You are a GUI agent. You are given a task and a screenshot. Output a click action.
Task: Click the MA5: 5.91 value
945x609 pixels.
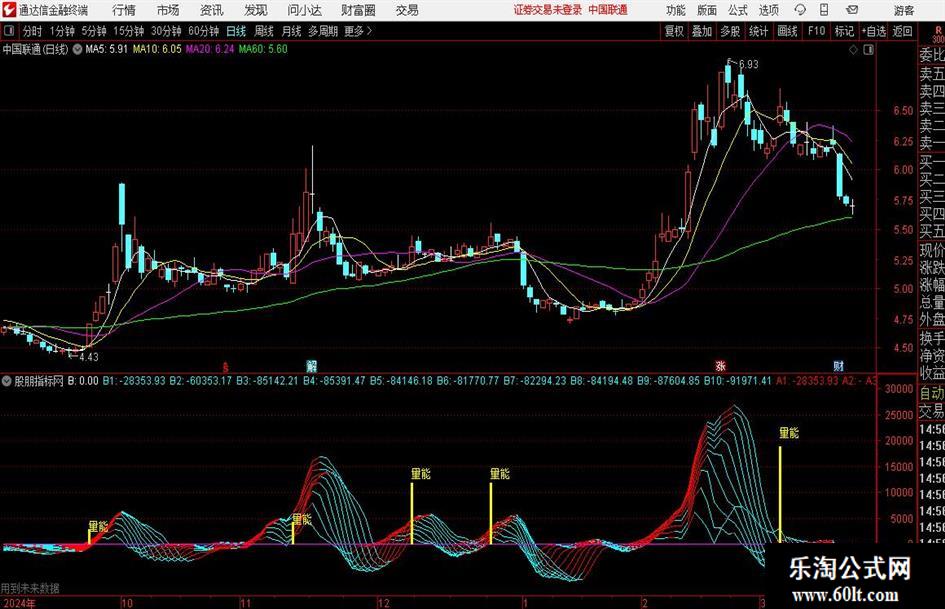pyautogui.click(x=107, y=49)
